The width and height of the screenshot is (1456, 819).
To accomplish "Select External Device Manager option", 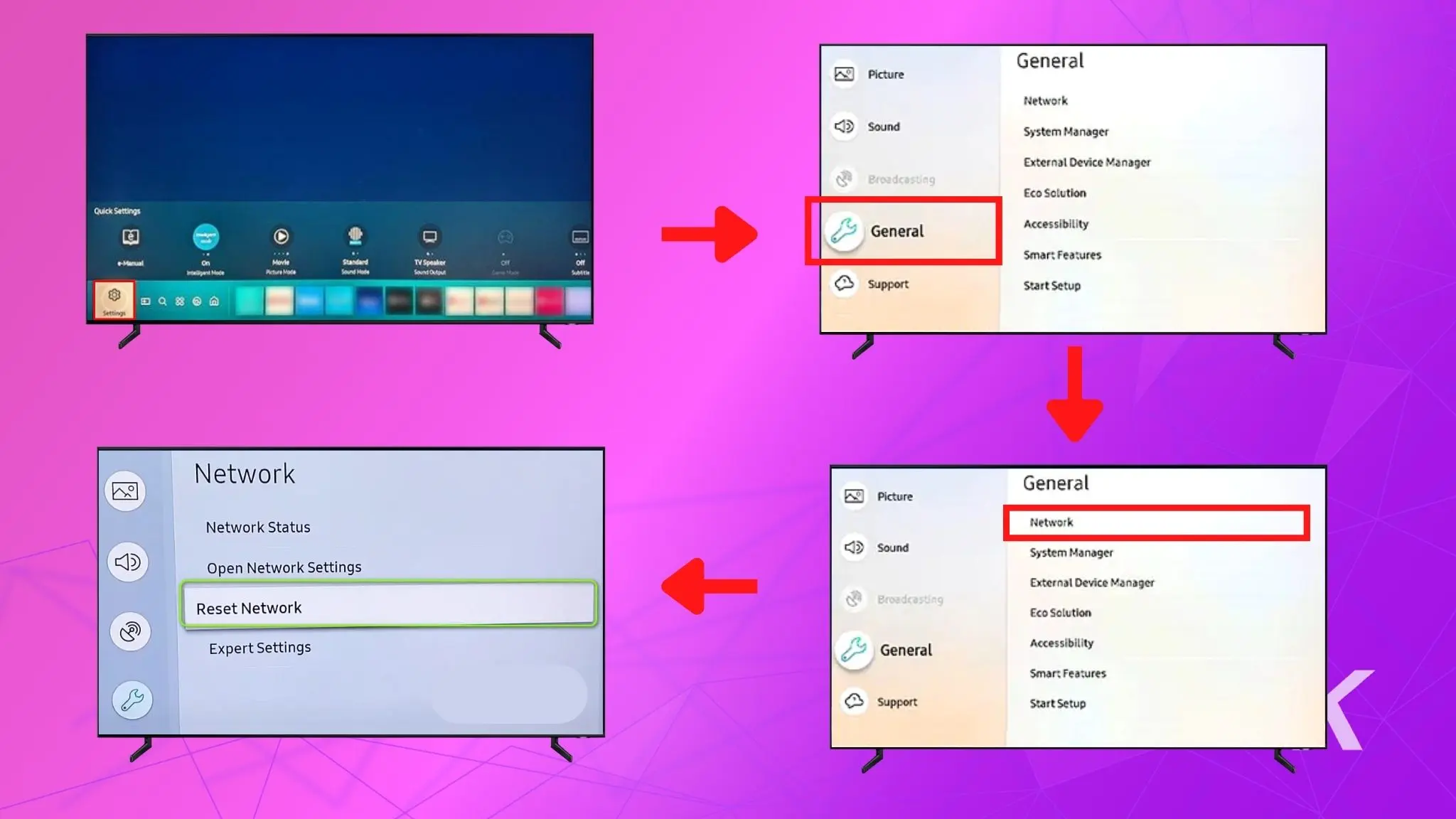I will pos(1086,162).
